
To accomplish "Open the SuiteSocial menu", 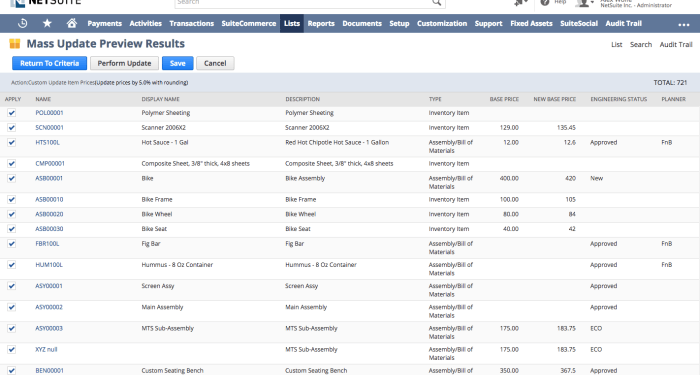I will [x=579, y=24].
